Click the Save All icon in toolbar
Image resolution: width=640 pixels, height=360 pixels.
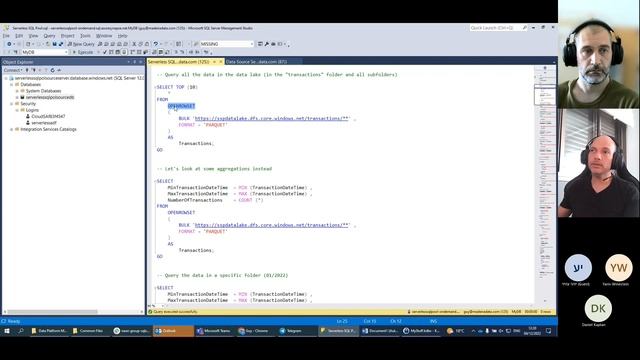(61, 44)
